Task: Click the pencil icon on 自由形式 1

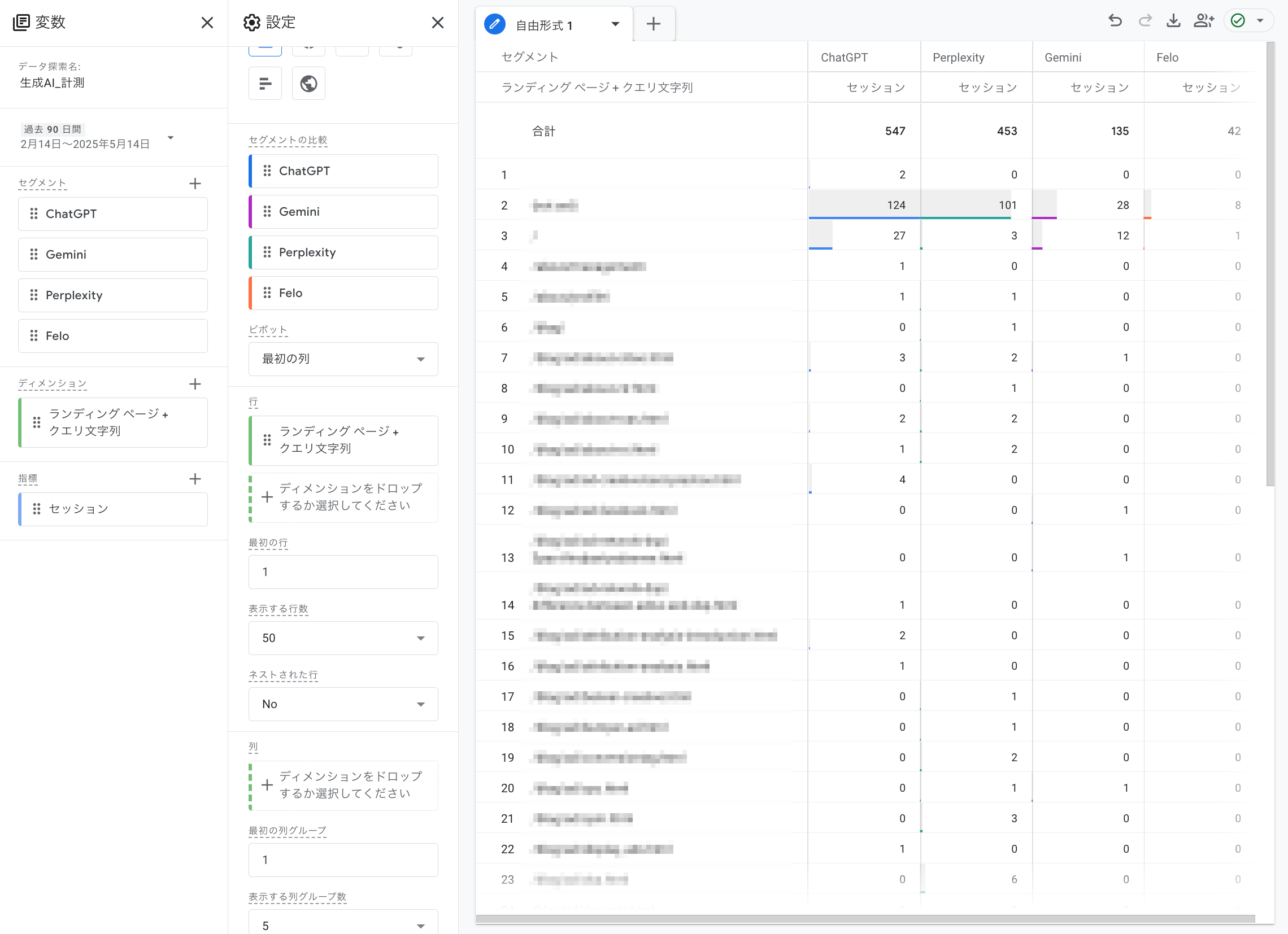Action: [x=495, y=24]
